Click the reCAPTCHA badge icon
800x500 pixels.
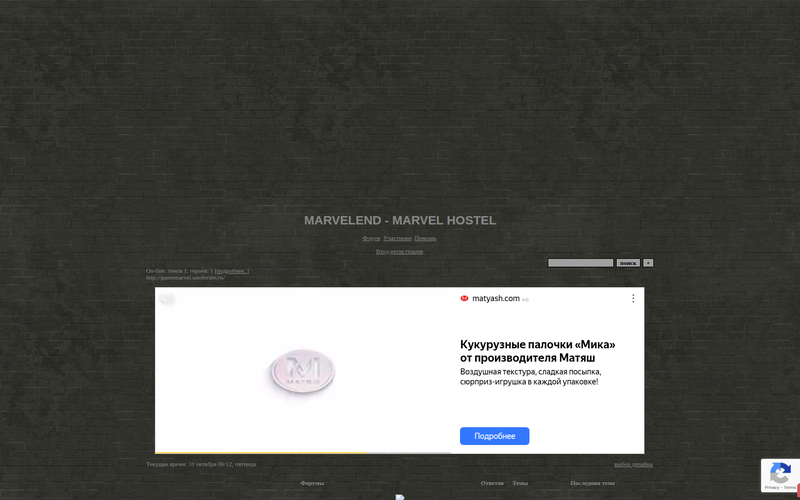(x=780, y=475)
